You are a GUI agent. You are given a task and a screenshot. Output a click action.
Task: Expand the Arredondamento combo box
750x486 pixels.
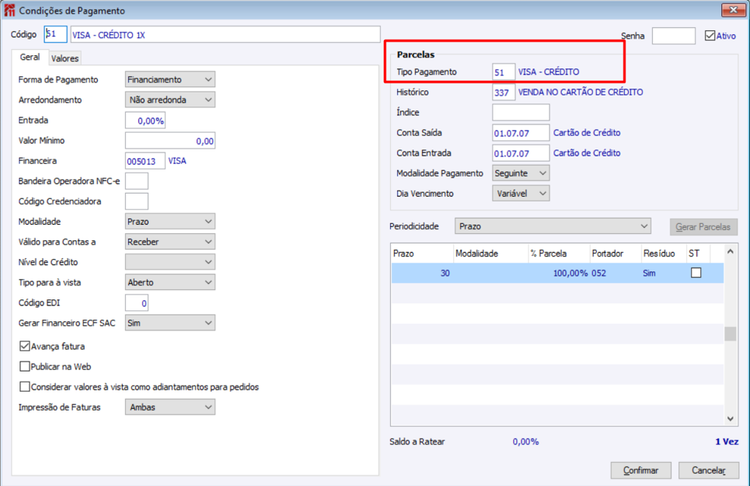point(170,99)
